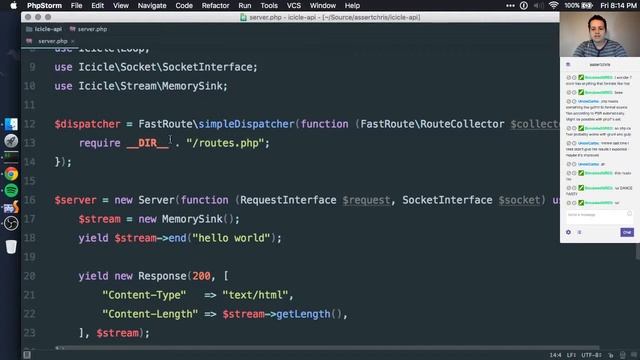Open the PhpStorm application menu

point(44,6)
